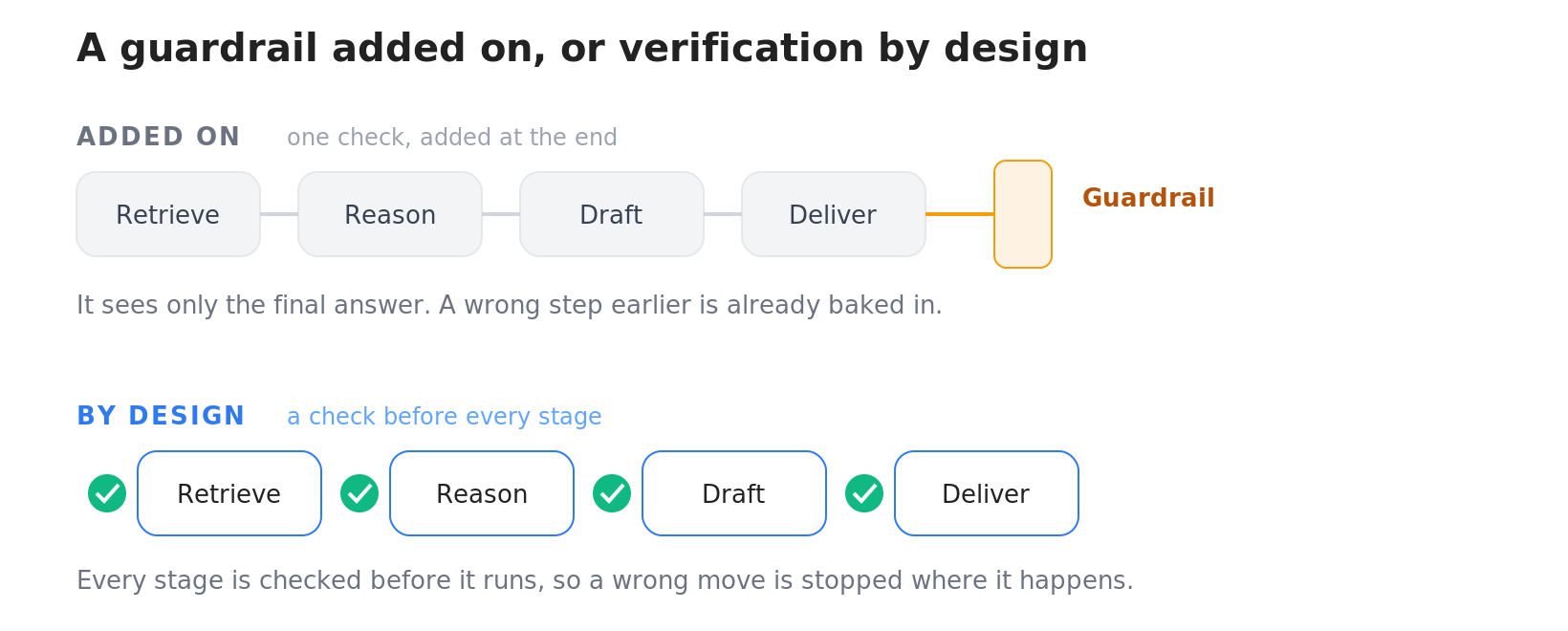Click the green checkmark before Reason

359,493
